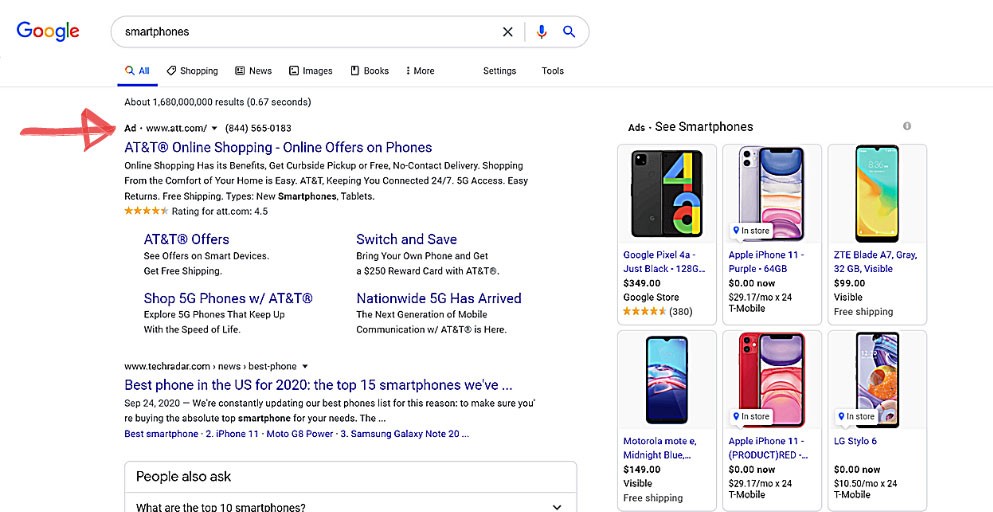The height and width of the screenshot is (512, 993).
Task: Open the Tools option
Action: coord(553,71)
